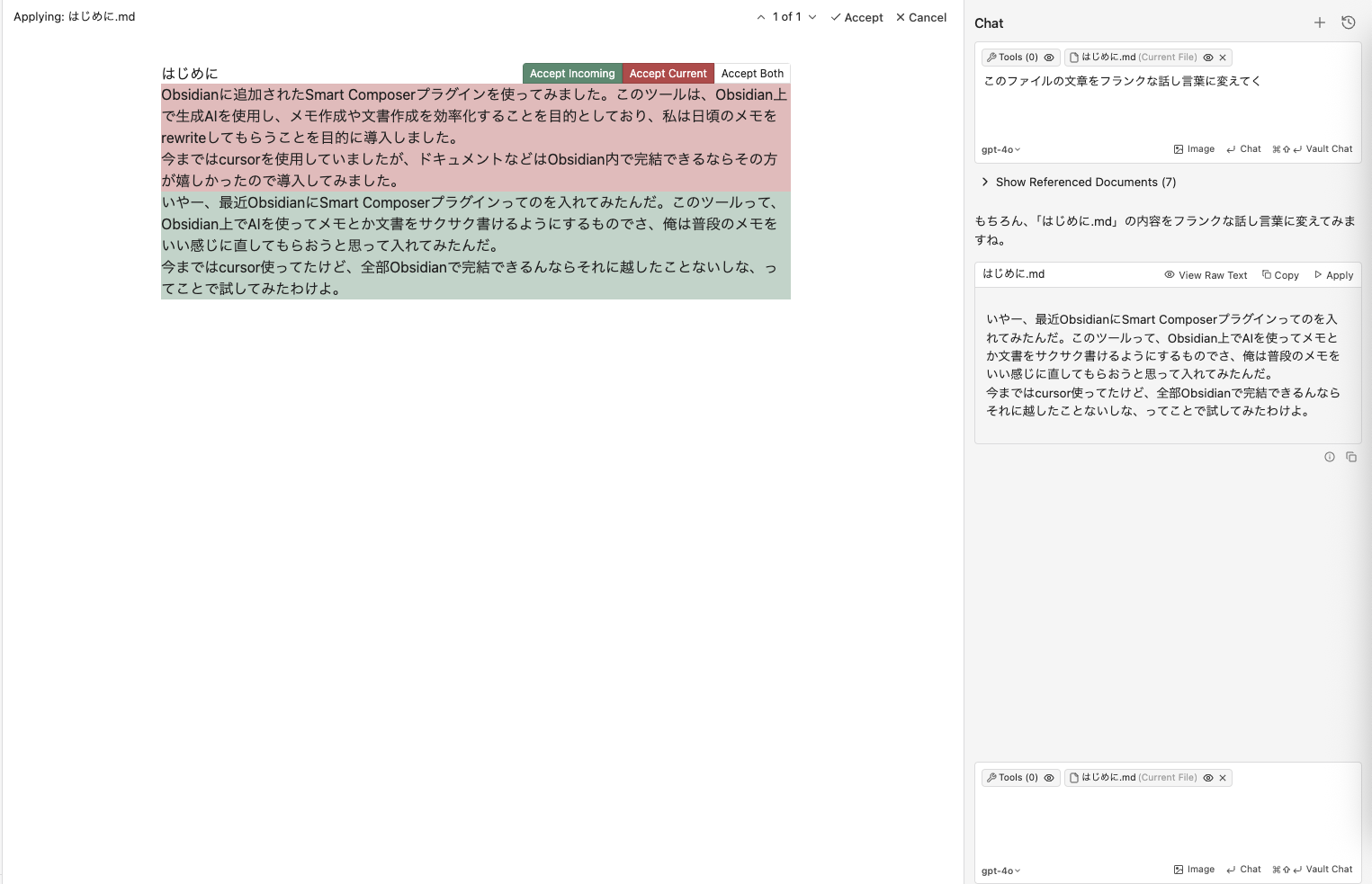Toggle eye icon on top はじめに.md file chip

click(x=1208, y=58)
